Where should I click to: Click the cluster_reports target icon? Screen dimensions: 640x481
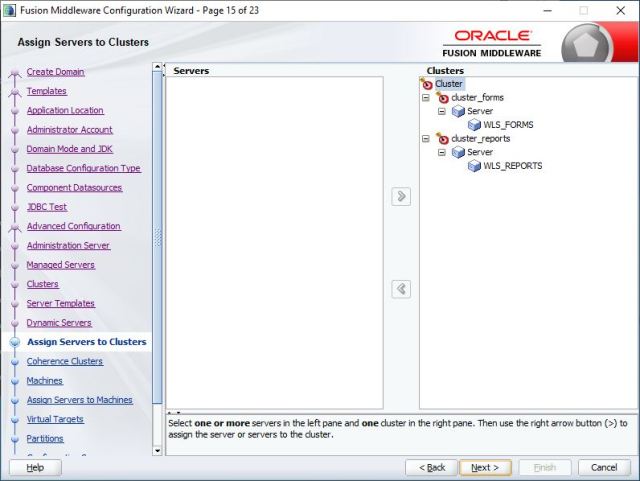point(442,139)
